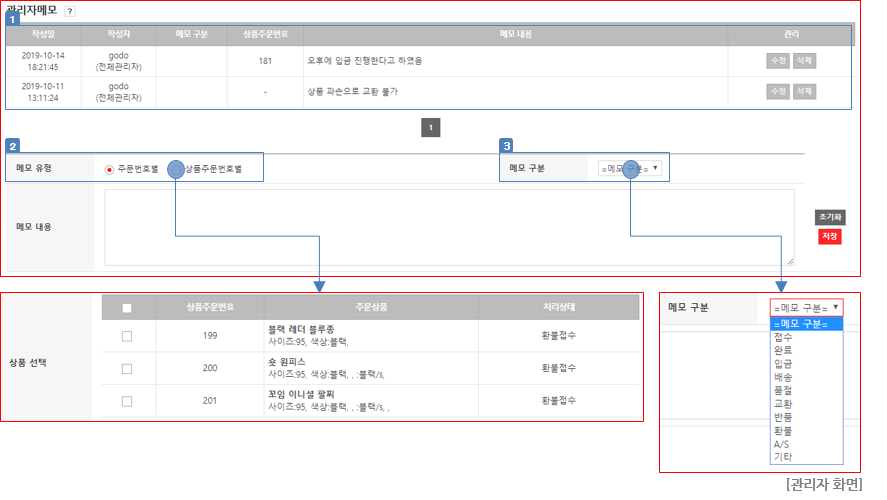
Task: Save the memo with the red 저장 button
Action: pos(830,236)
